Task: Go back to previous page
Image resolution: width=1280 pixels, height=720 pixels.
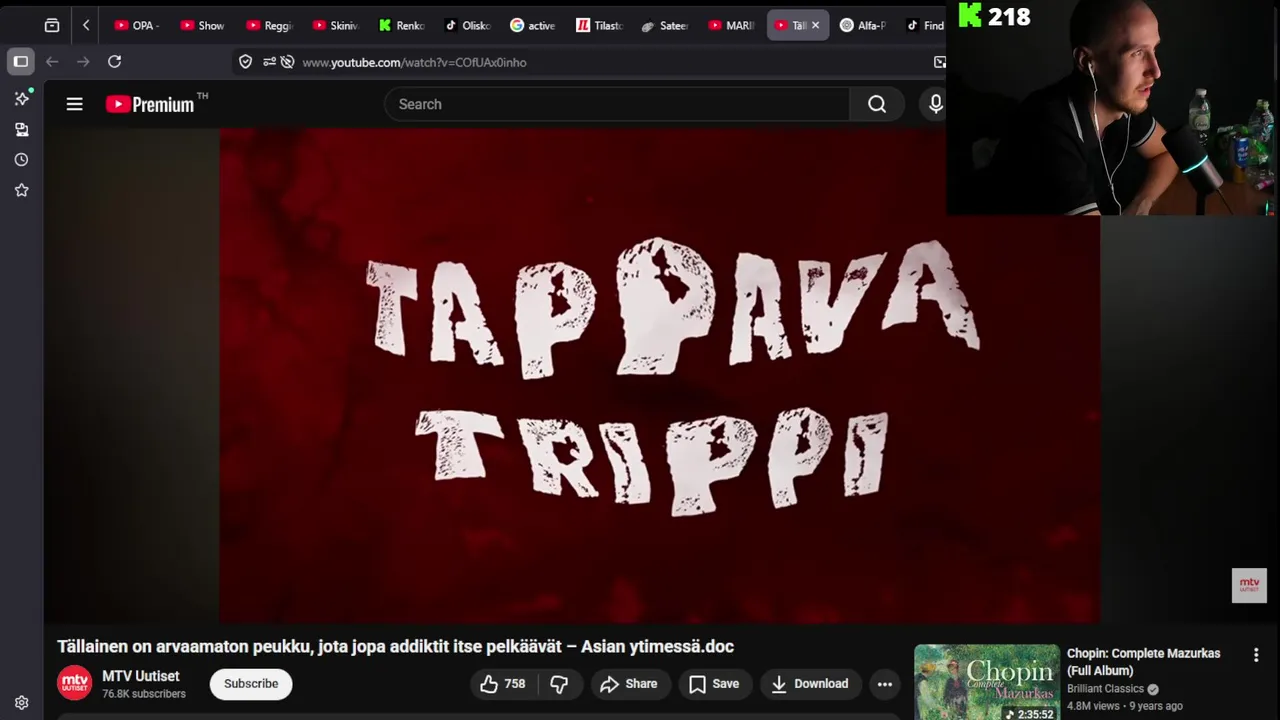Action: pyautogui.click(x=52, y=62)
